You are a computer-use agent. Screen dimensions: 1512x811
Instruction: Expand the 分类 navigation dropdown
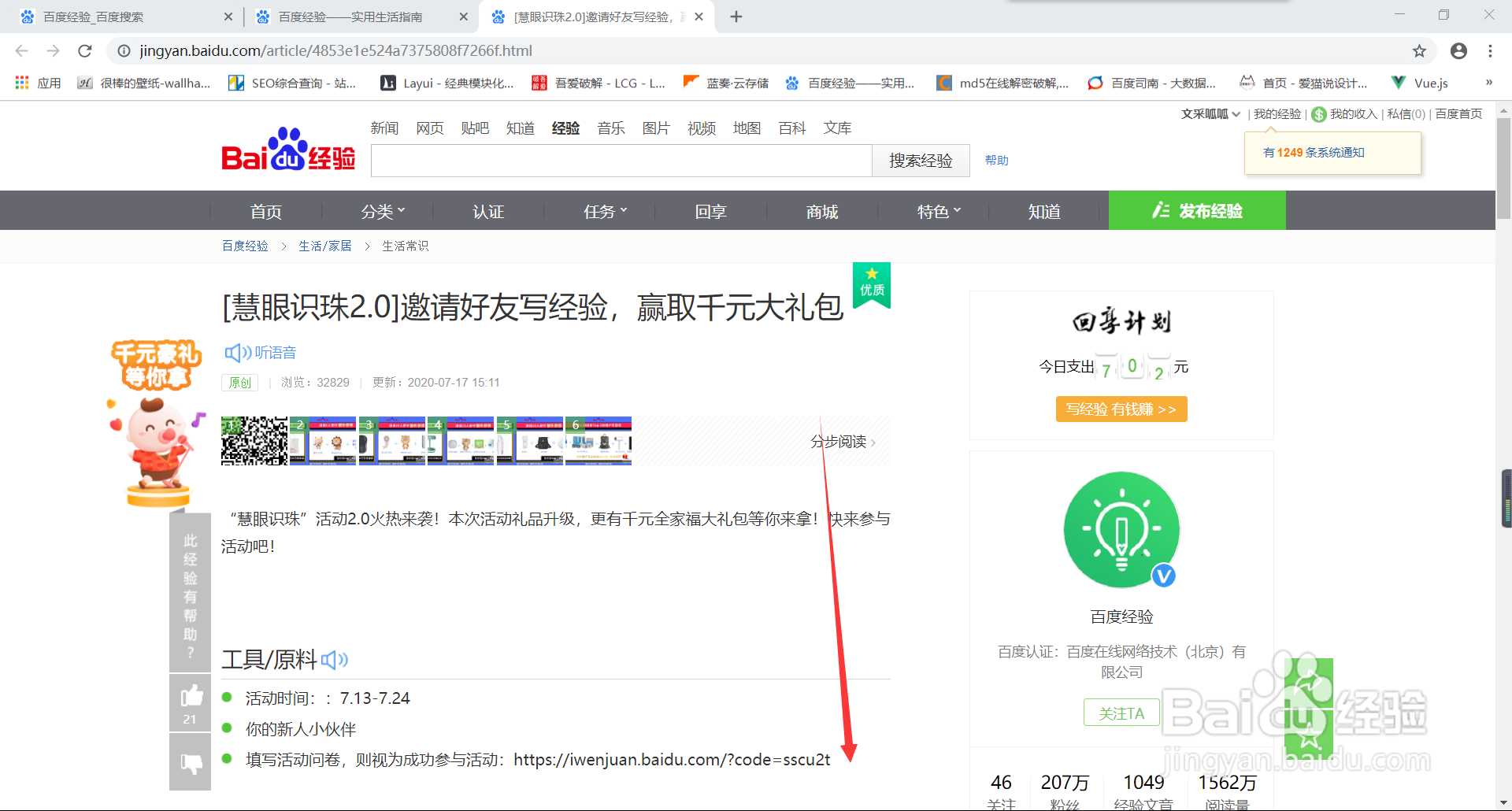(x=383, y=211)
